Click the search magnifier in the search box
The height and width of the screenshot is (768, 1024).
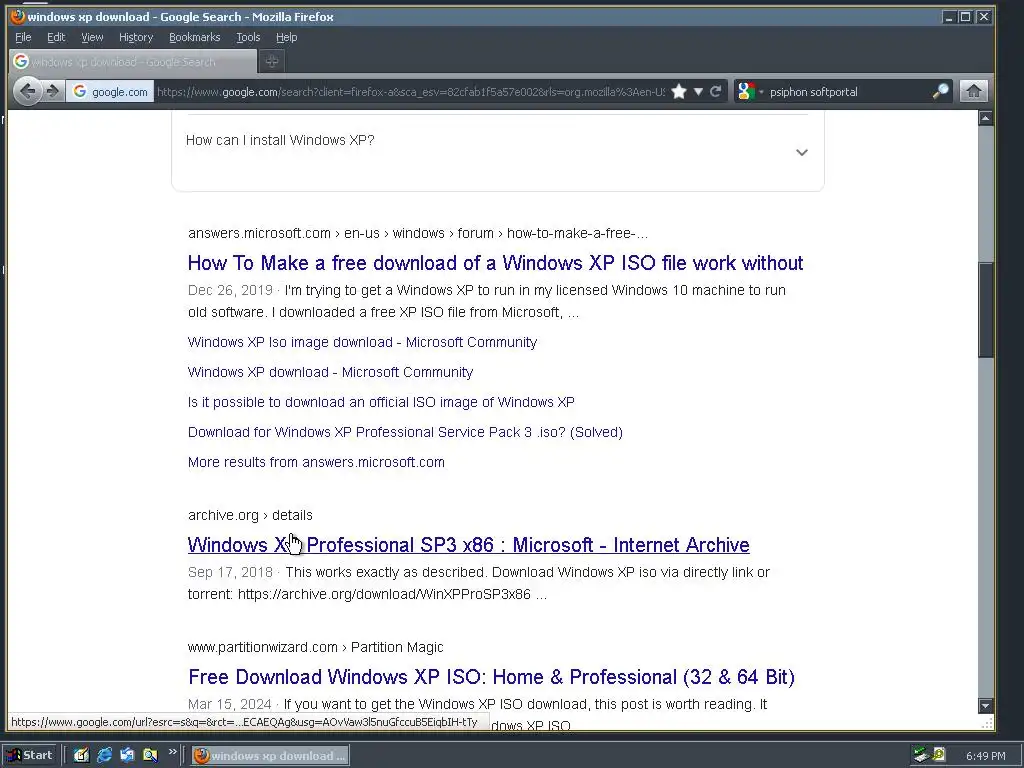pyautogui.click(x=940, y=91)
